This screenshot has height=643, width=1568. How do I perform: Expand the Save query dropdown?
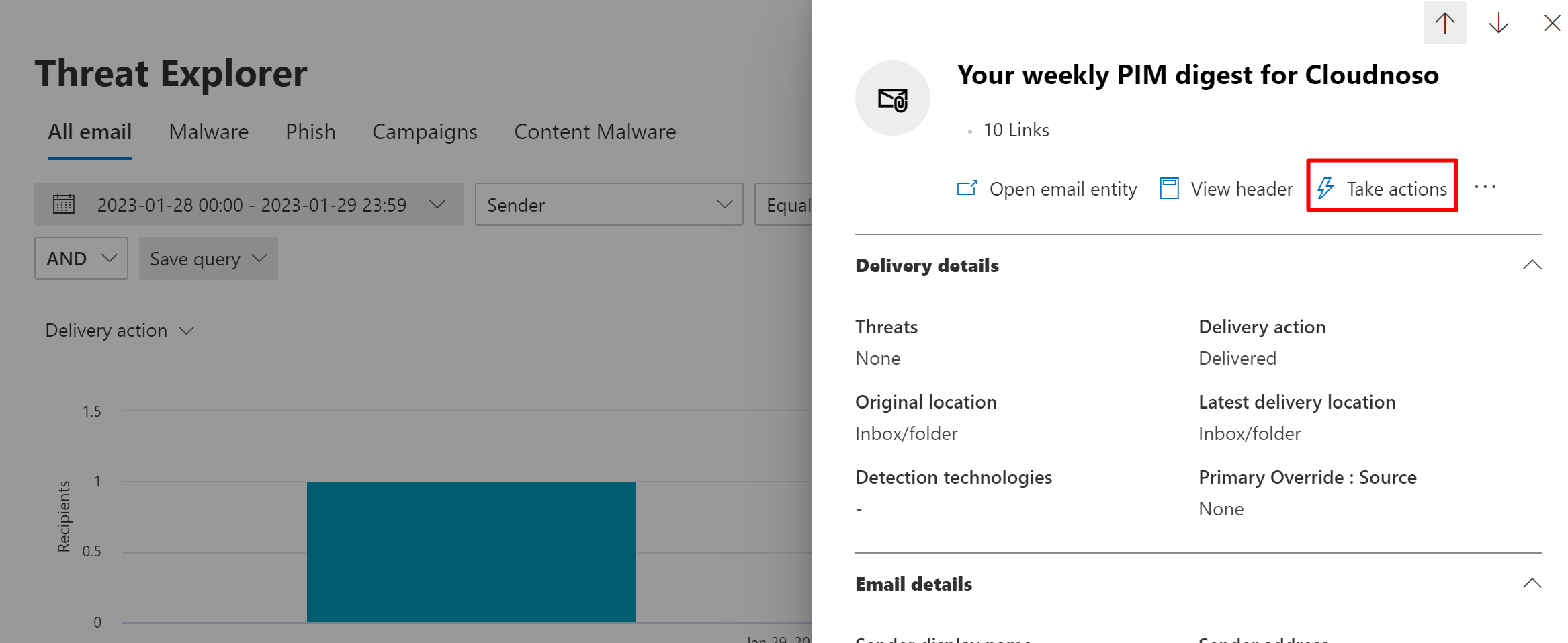pos(208,259)
